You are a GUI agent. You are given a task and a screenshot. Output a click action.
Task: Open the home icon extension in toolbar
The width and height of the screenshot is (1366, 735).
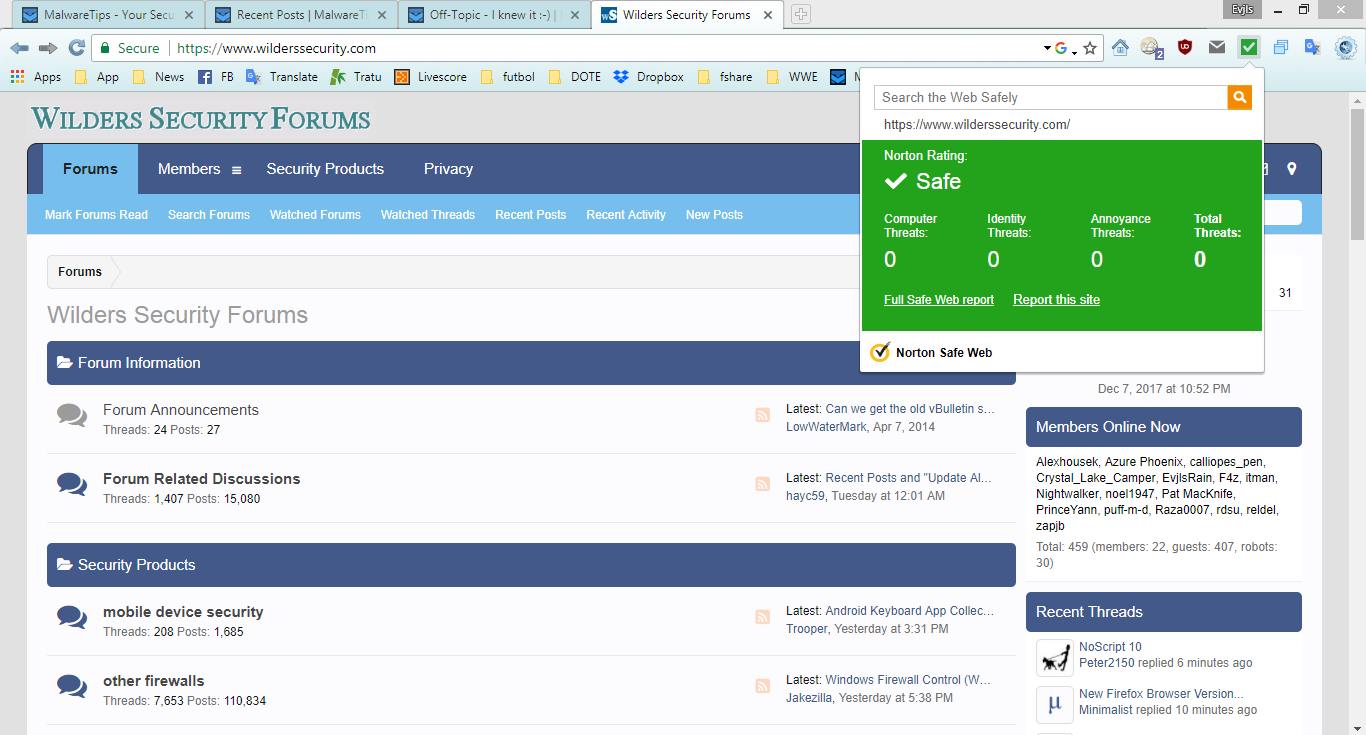[1120, 47]
